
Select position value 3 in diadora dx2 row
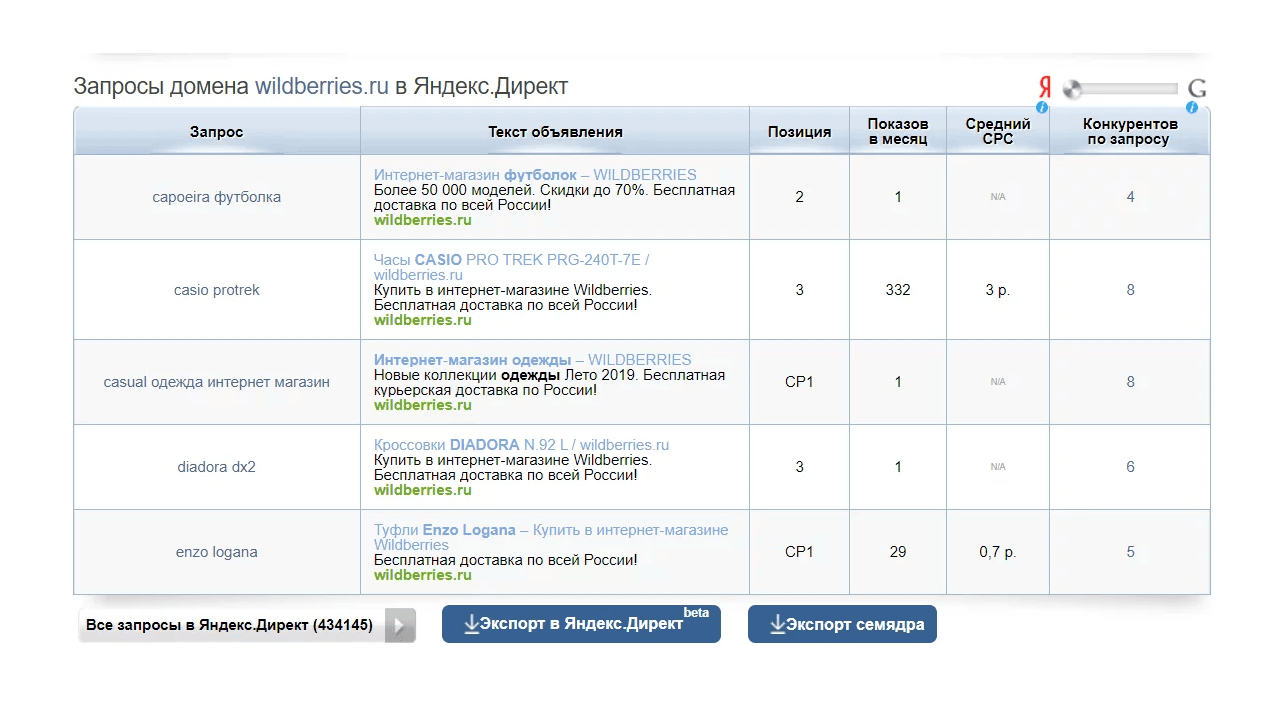(x=799, y=467)
